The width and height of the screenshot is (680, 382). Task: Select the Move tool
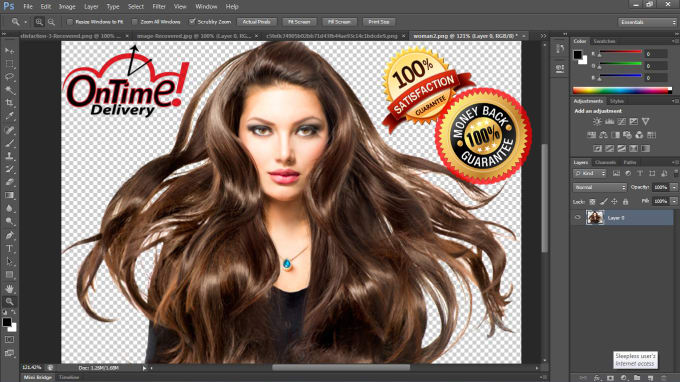coord(9,51)
